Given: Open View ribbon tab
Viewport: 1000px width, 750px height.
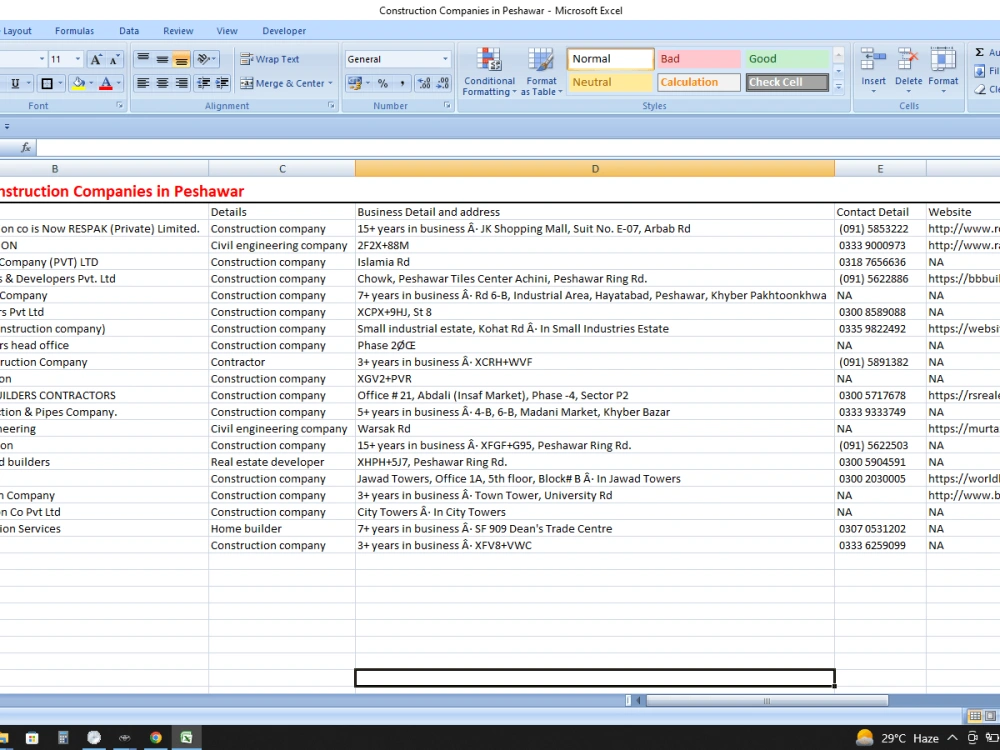Looking at the screenshot, I should 226,31.
